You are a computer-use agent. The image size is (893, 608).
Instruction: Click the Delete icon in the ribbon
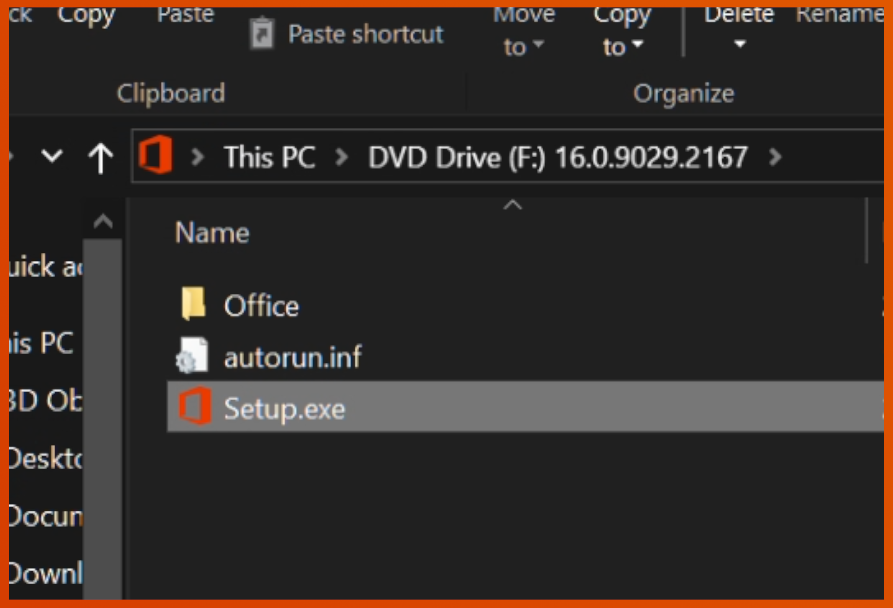point(737,13)
